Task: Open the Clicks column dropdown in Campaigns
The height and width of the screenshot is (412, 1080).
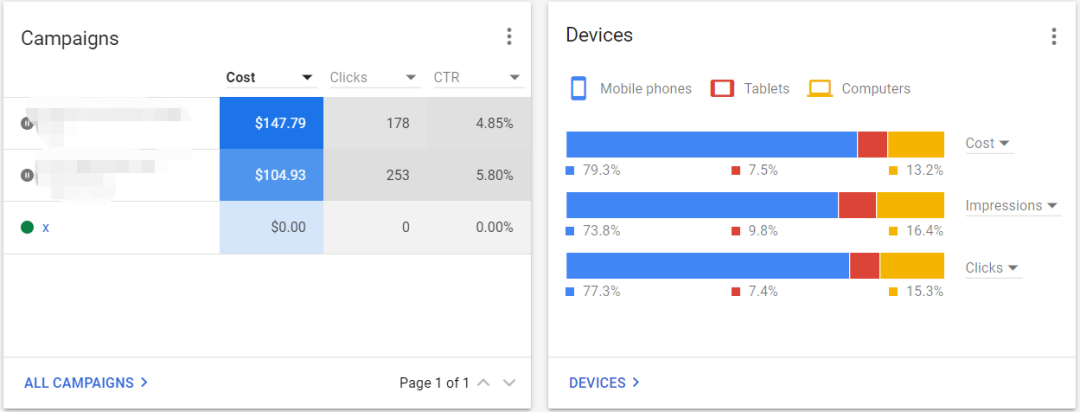Action: point(411,77)
